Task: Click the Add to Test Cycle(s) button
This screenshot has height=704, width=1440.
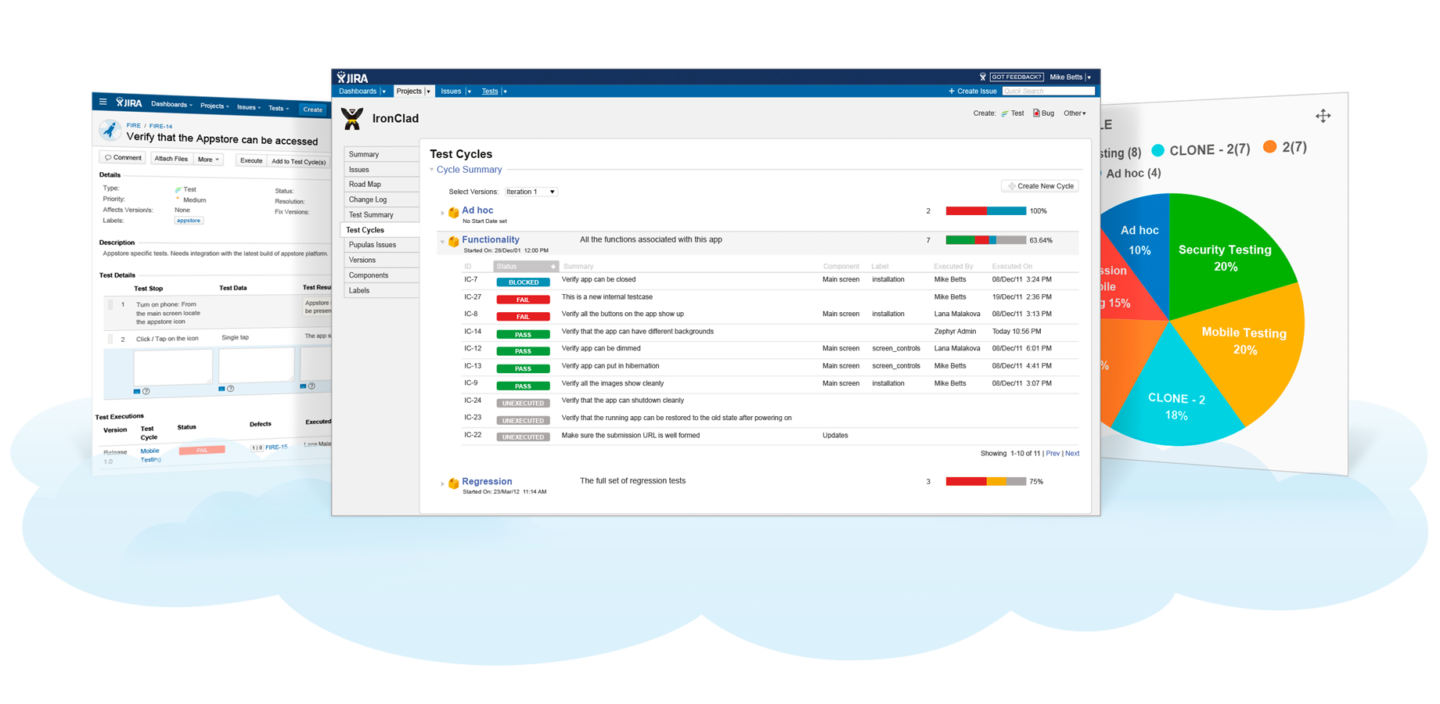Action: click(299, 161)
